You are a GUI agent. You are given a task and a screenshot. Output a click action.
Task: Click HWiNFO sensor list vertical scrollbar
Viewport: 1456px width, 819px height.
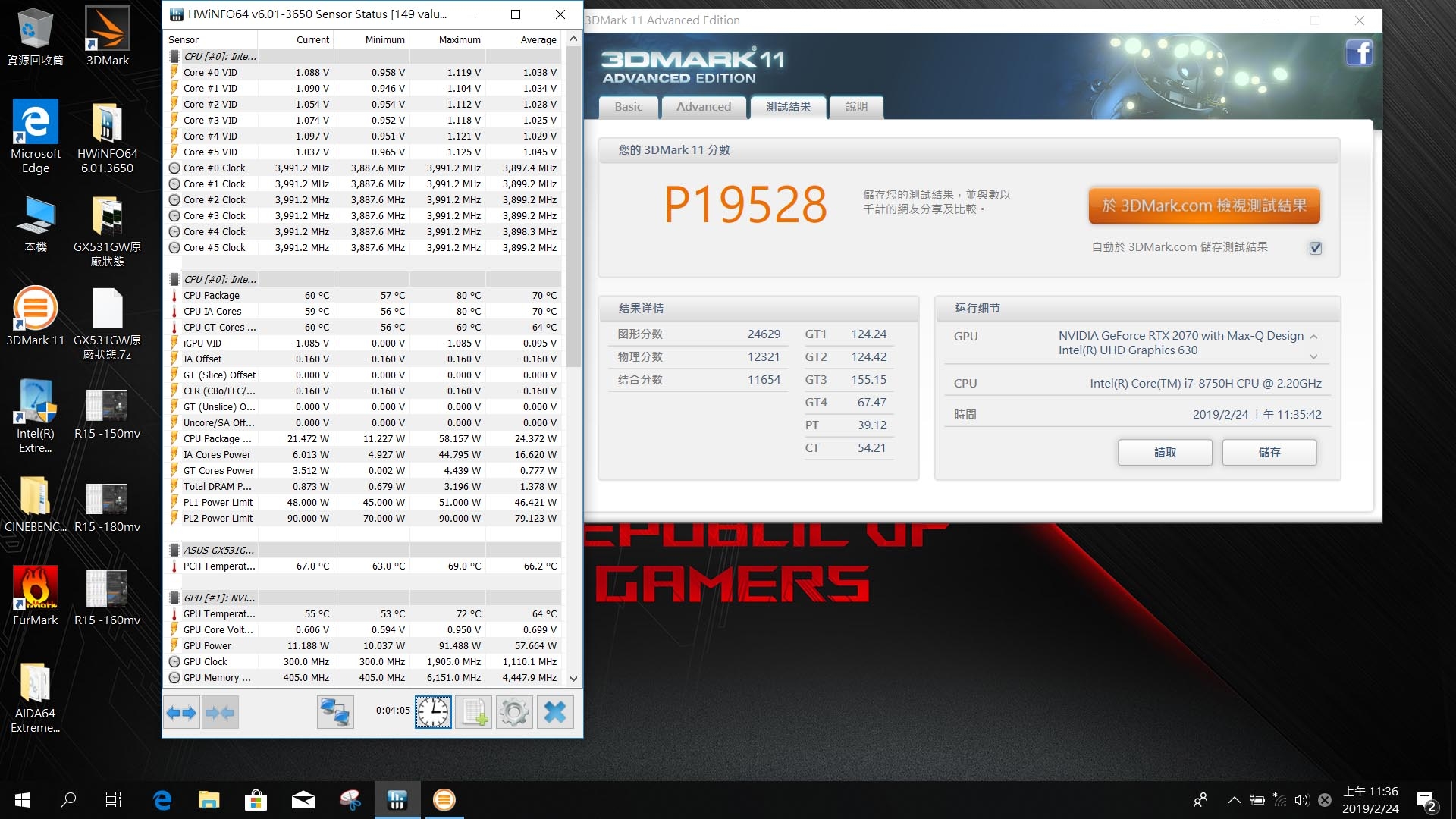coord(573,206)
